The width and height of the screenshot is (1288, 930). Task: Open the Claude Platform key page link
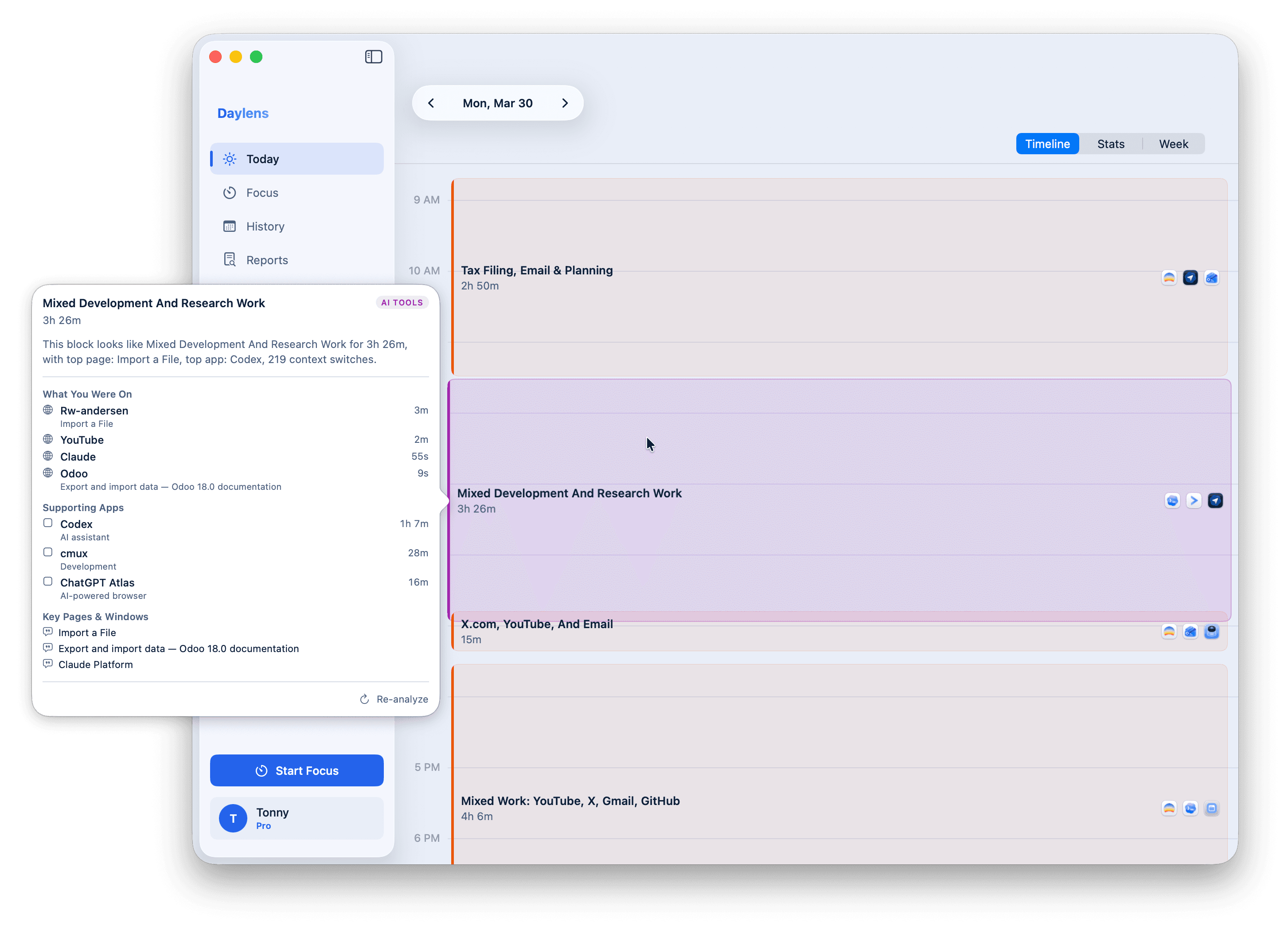click(x=95, y=664)
